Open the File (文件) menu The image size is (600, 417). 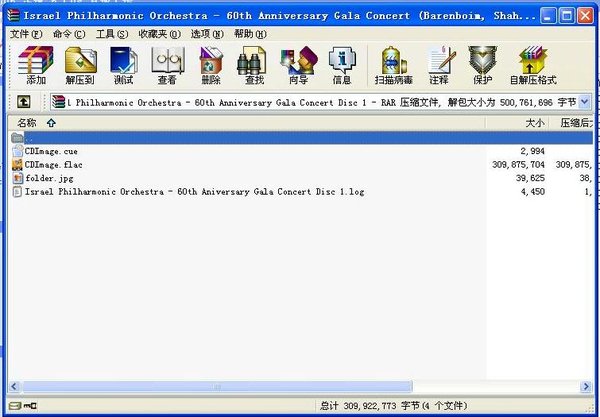pyautogui.click(x=26, y=34)
